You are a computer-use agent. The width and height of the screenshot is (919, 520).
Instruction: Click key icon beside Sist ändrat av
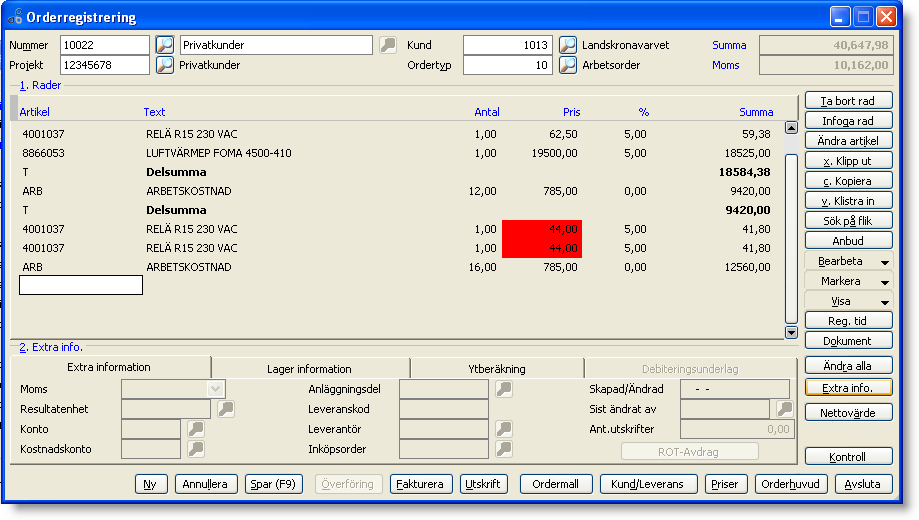tap(784, 409)
